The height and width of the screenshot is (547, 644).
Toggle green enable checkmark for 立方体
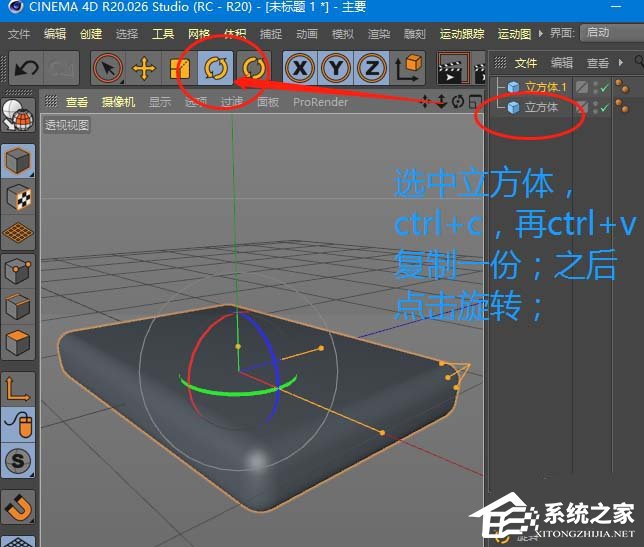click(x=604, y=108)
